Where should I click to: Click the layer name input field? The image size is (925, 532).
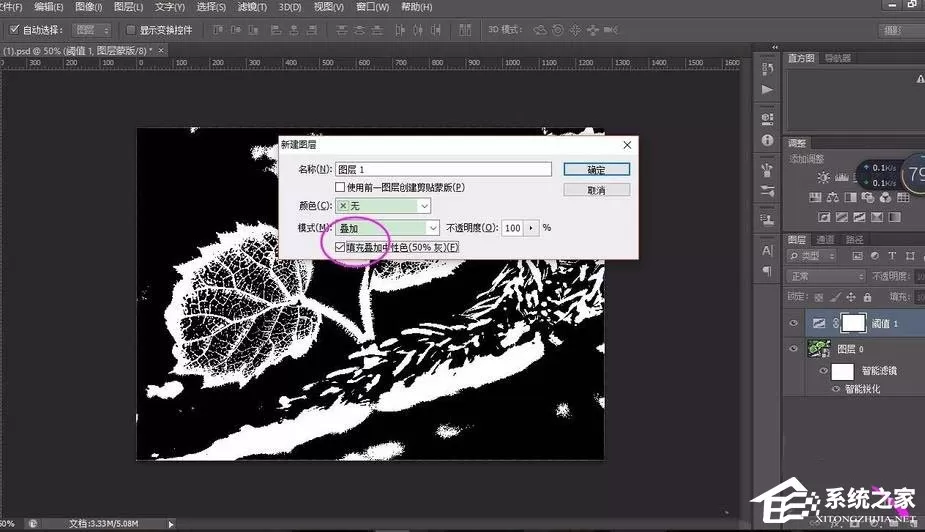click(443, 169)
